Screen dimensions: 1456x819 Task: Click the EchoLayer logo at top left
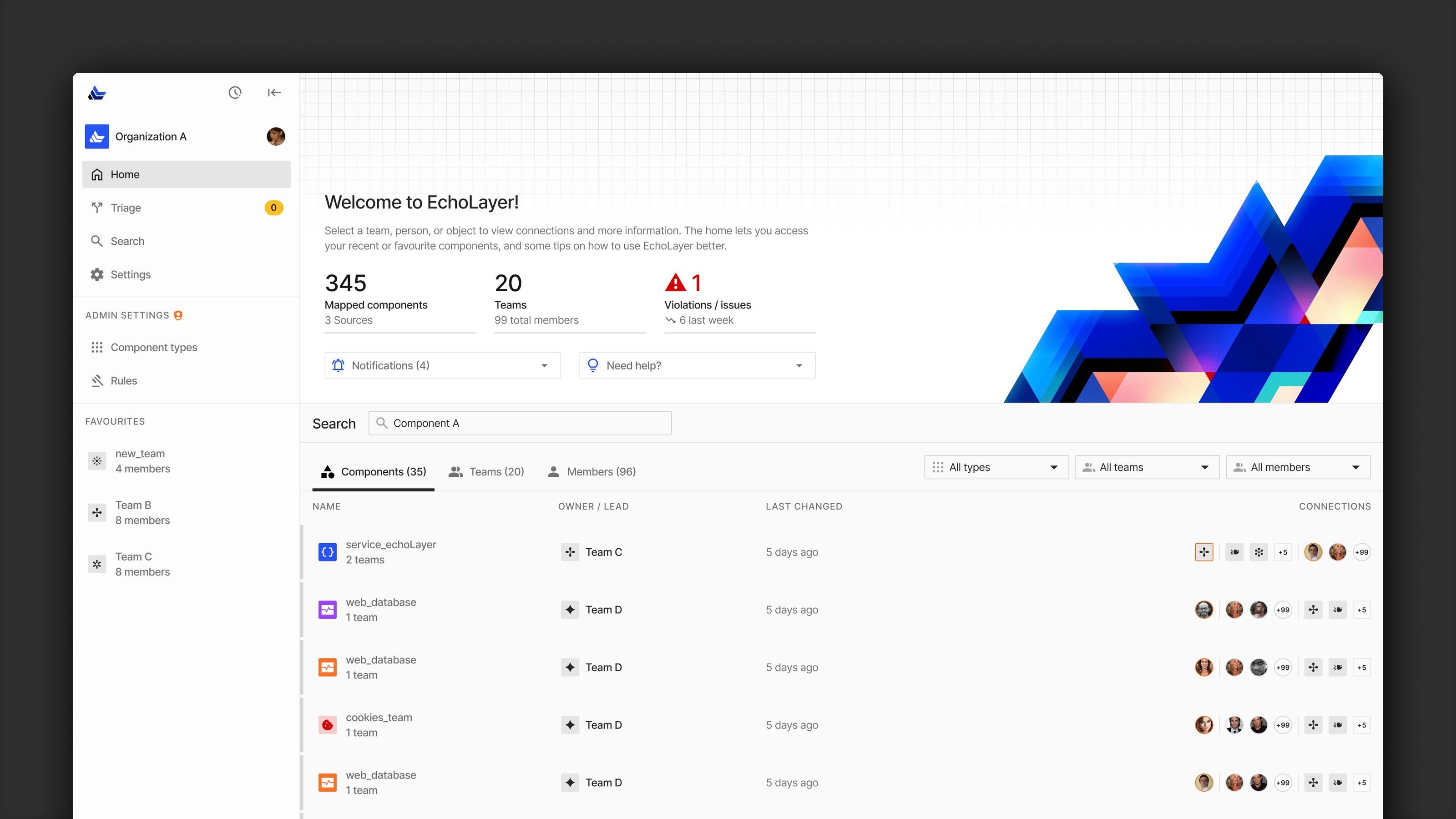coord(97,92)
